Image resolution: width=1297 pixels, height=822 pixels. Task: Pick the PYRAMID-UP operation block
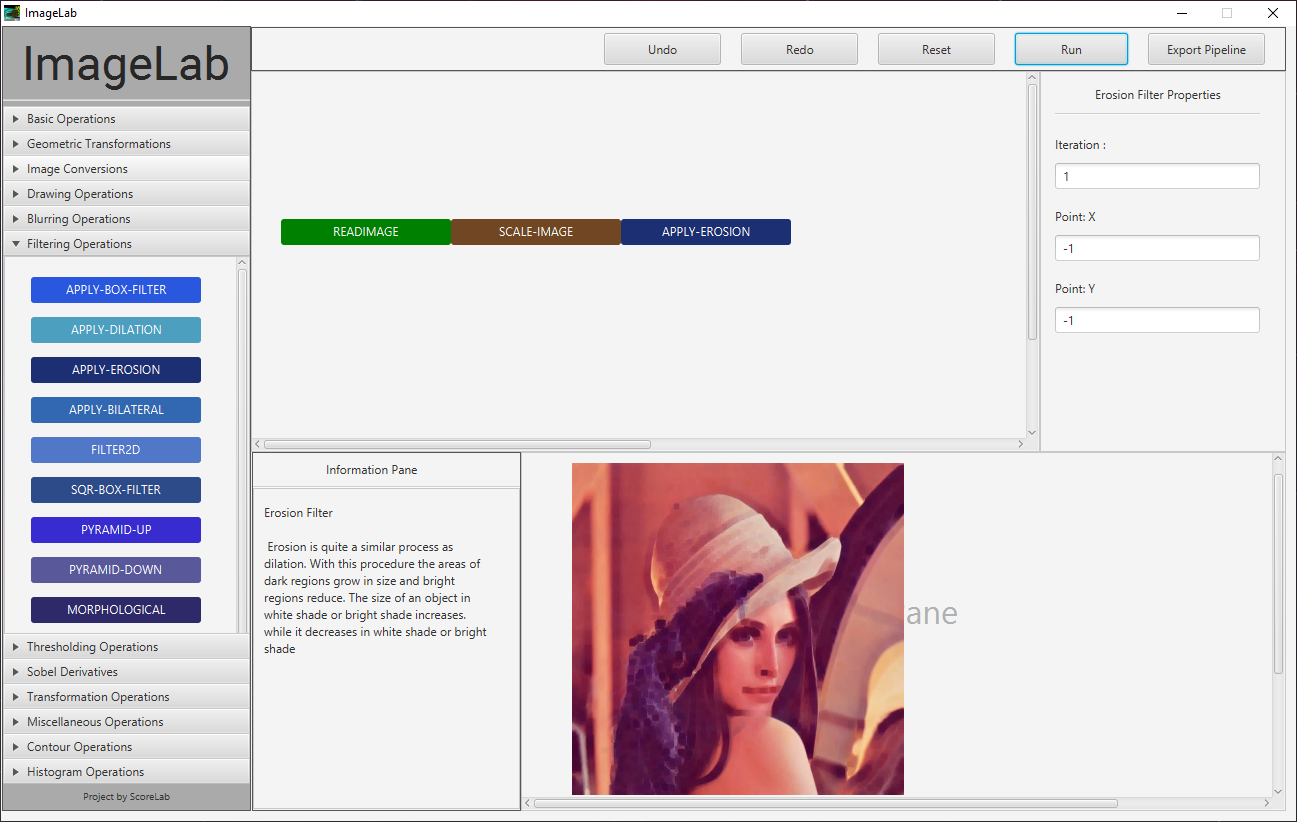pos(116,530)
